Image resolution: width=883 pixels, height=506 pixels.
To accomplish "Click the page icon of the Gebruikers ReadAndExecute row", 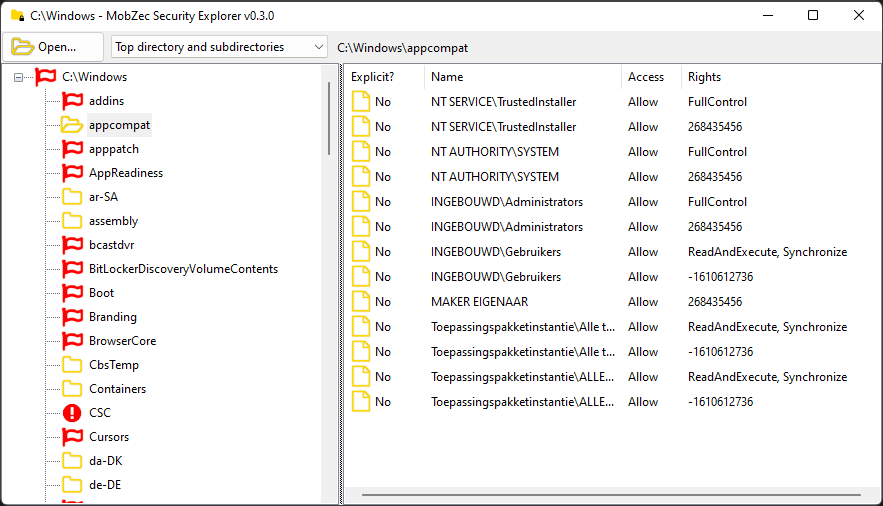I will click(361, 252).
